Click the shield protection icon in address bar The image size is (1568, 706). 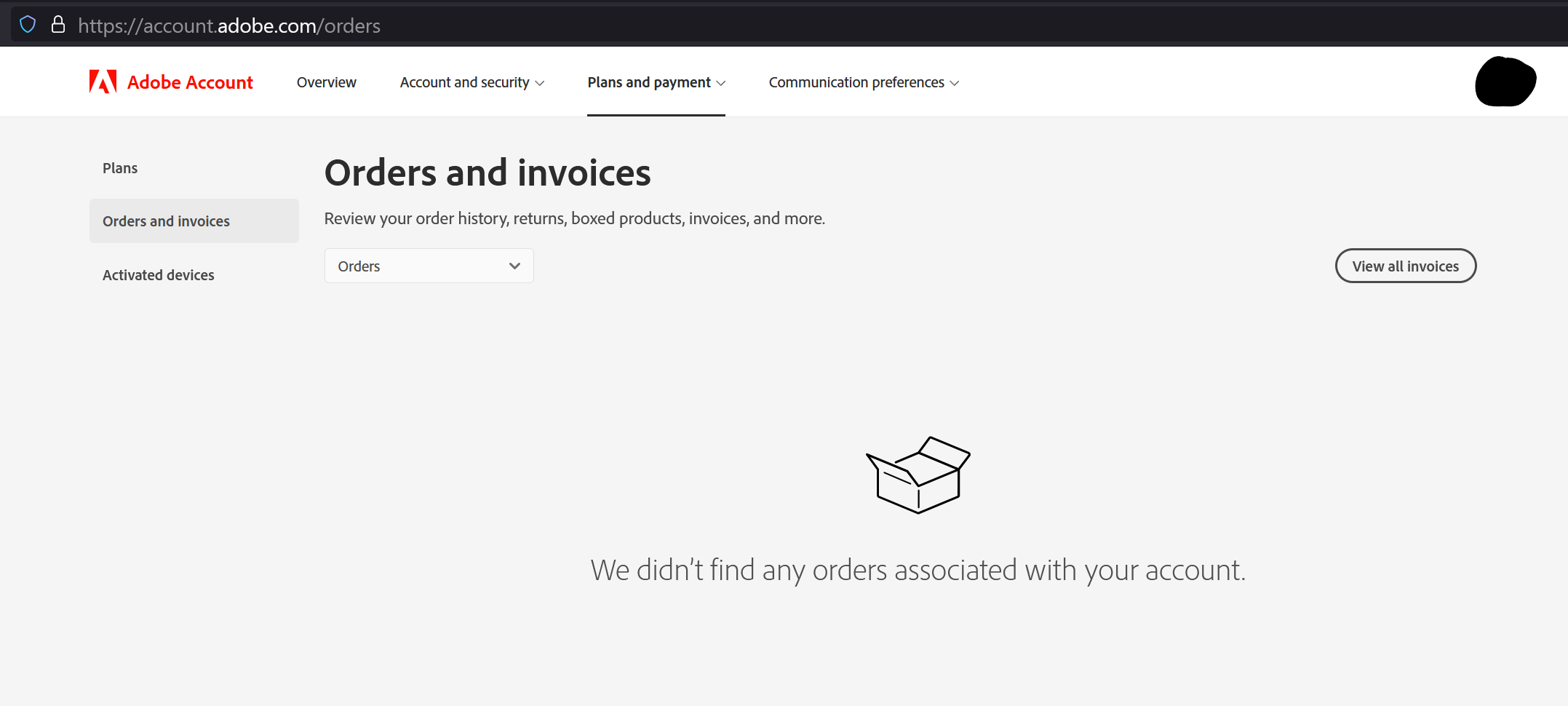28,24
